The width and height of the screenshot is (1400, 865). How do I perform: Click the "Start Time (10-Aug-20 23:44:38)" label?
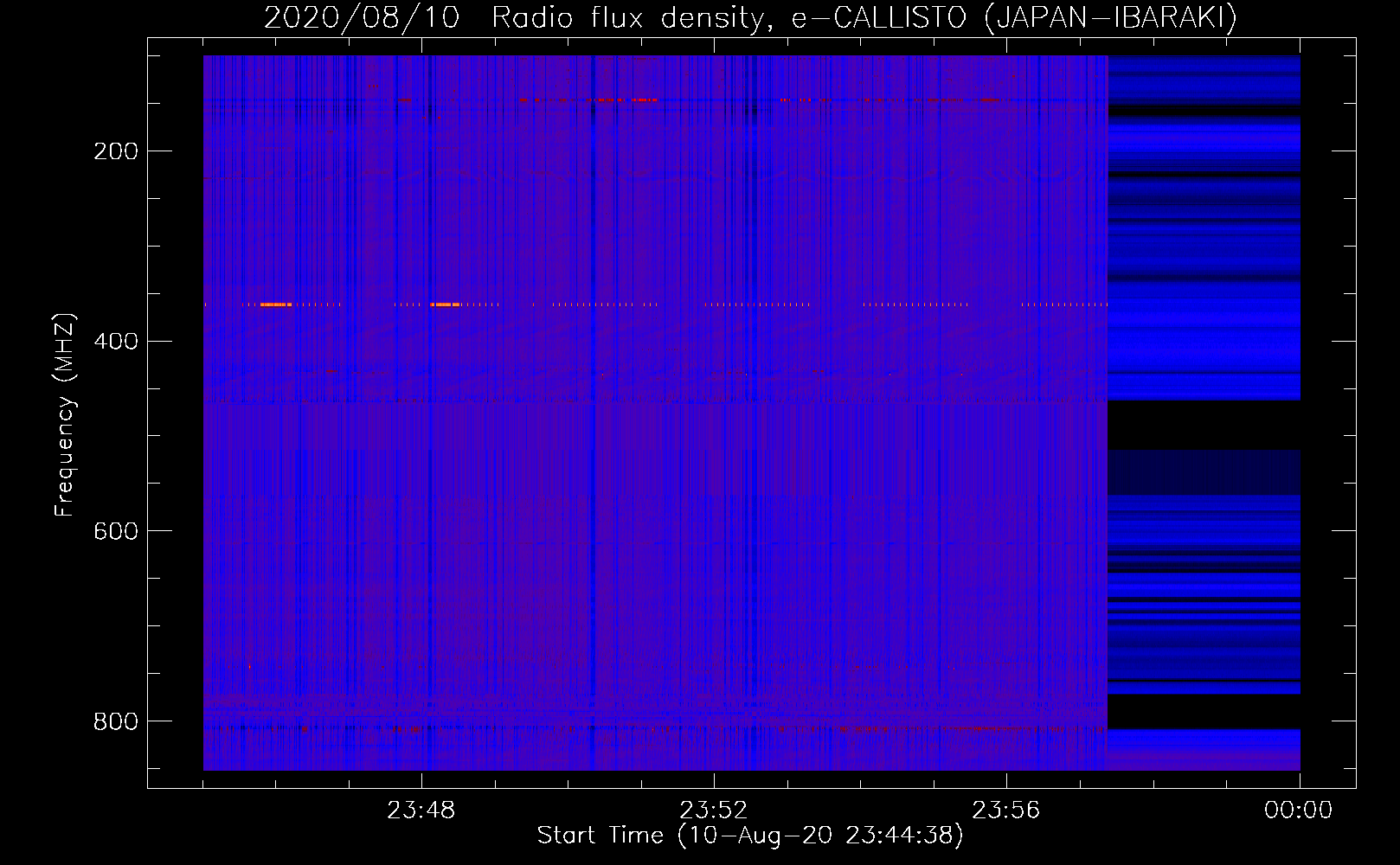point(750,836)
